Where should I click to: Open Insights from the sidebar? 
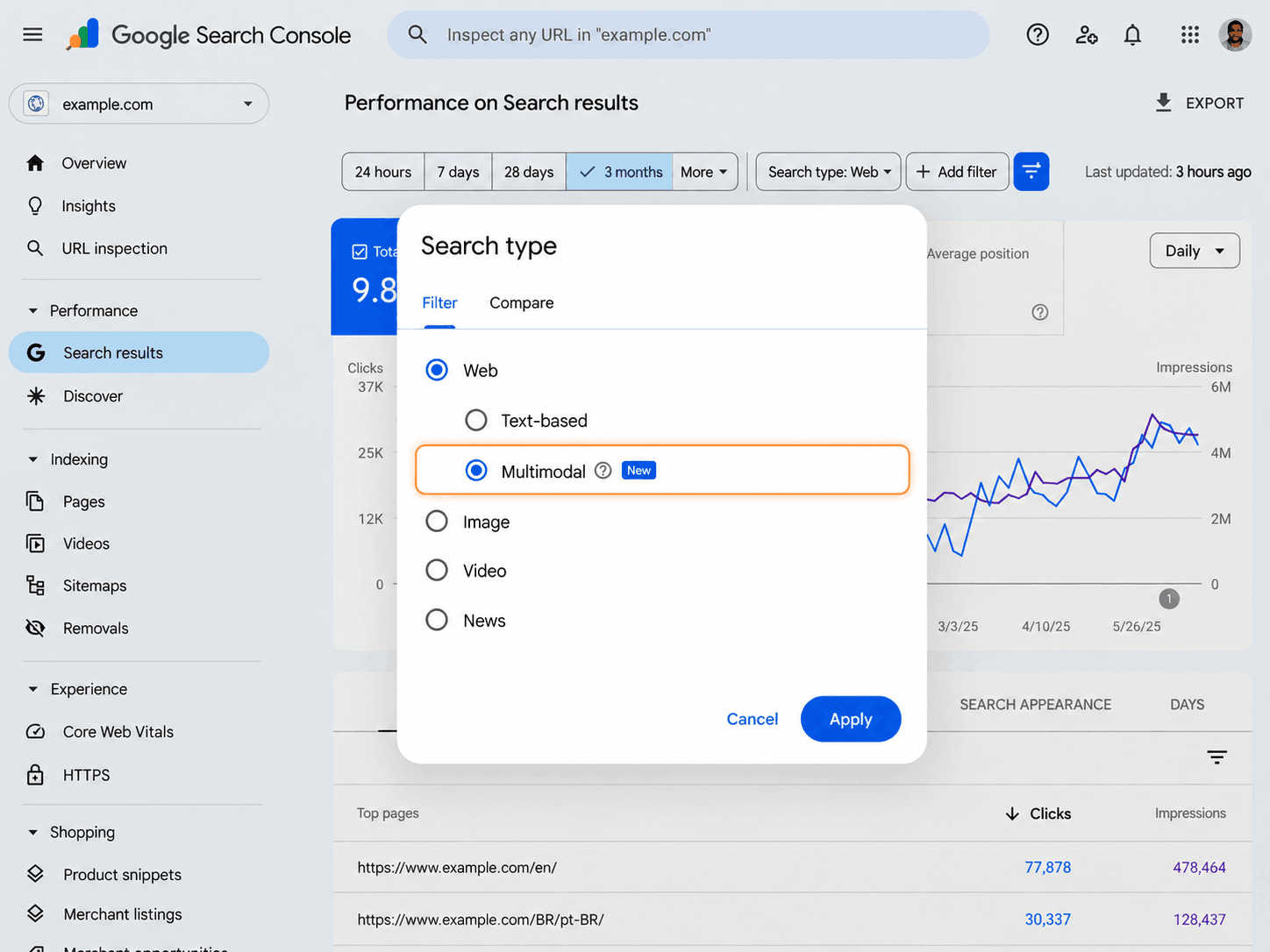point(89,206)
